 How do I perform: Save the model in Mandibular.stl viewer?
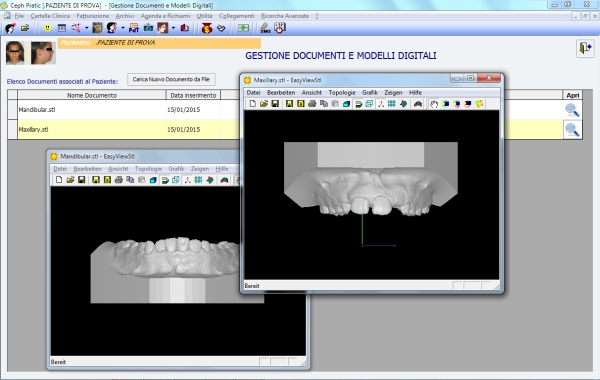point(82,180)
